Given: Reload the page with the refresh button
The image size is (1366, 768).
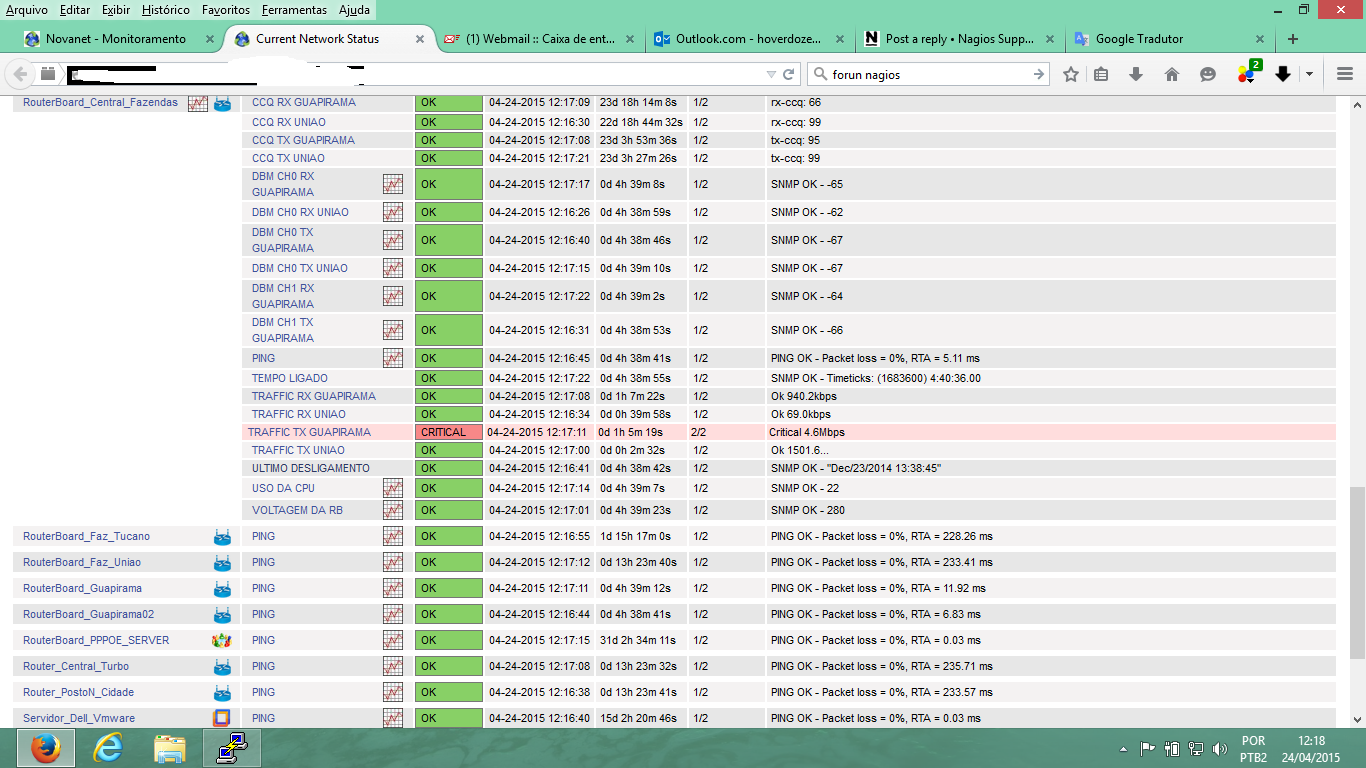Looking at the screenshot, I should click(x=789, y=74).
